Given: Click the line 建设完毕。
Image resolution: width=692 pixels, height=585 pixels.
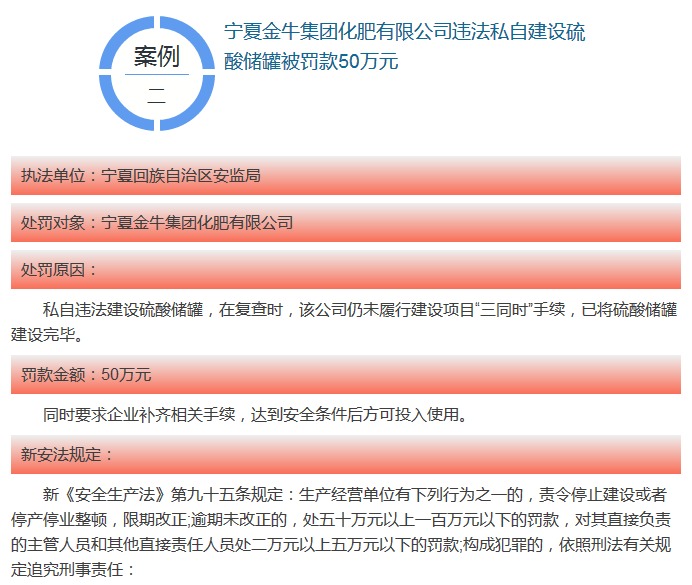Looking at the screenshot, I should pos(47,334).
